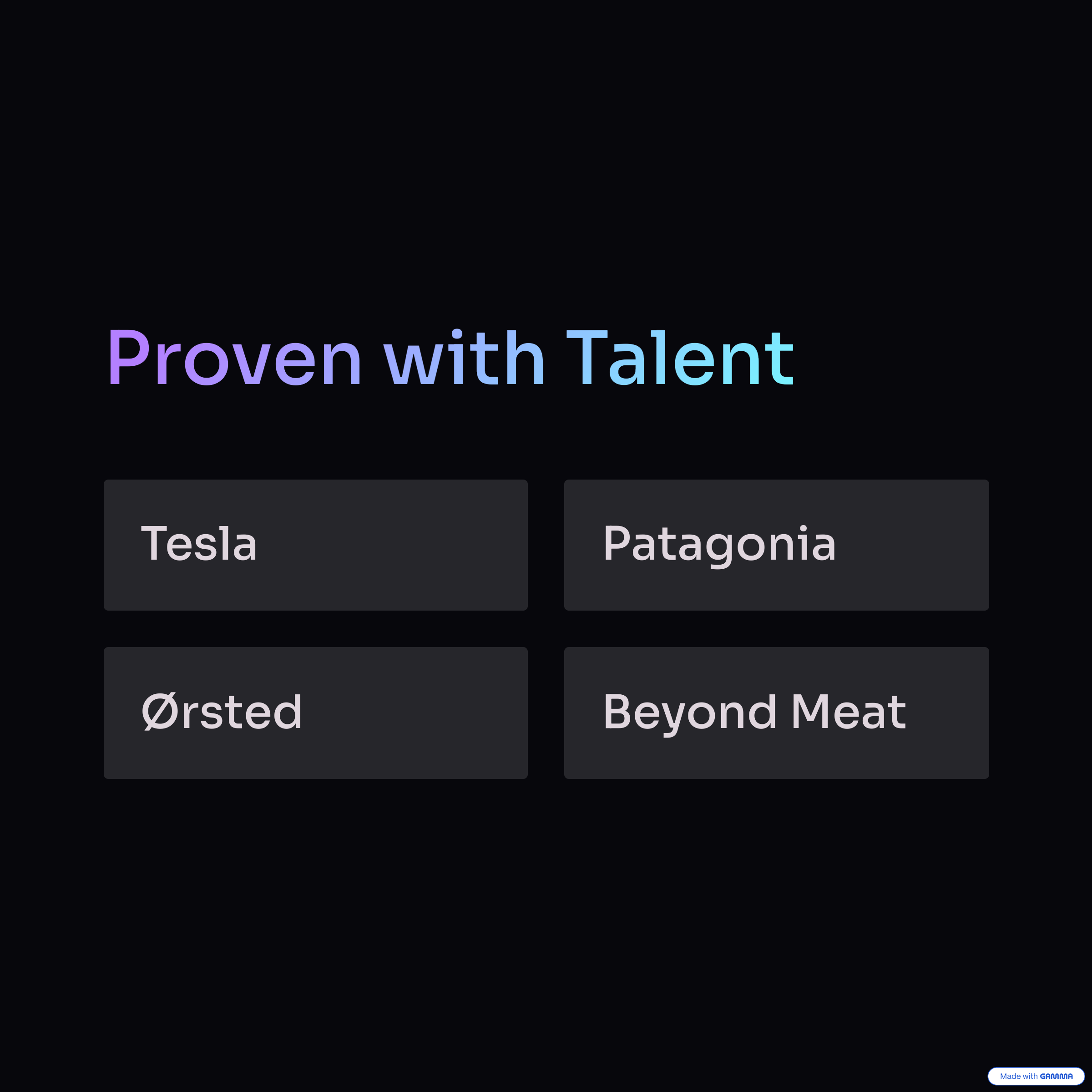Click the word Beyond in the bottom-right card

tap(690, 714)
